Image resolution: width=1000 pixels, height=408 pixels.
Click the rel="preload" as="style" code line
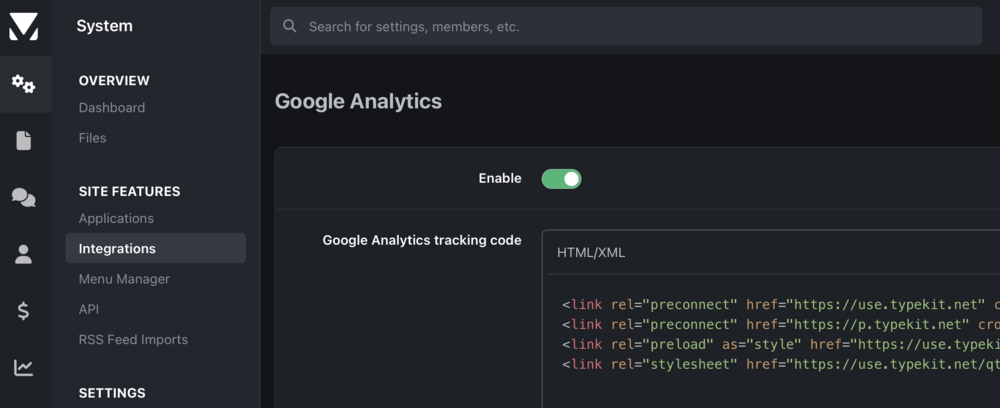click(x=781, y=344)
